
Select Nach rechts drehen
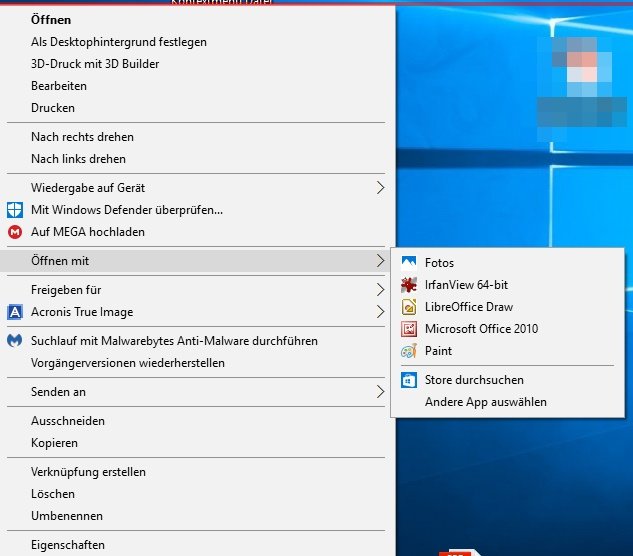click(x=196, y=137)
